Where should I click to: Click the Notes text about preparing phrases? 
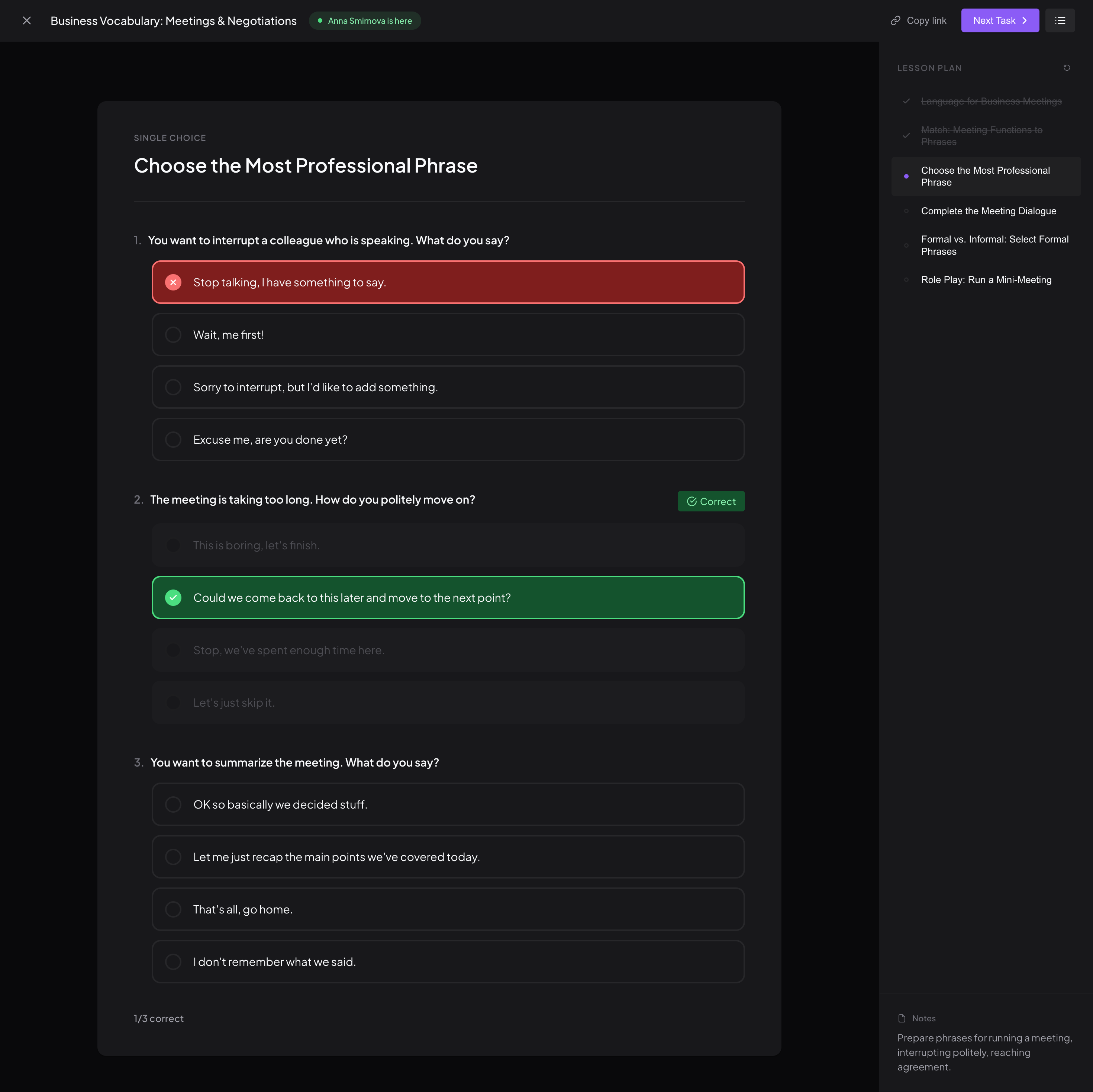(985, 1053)
